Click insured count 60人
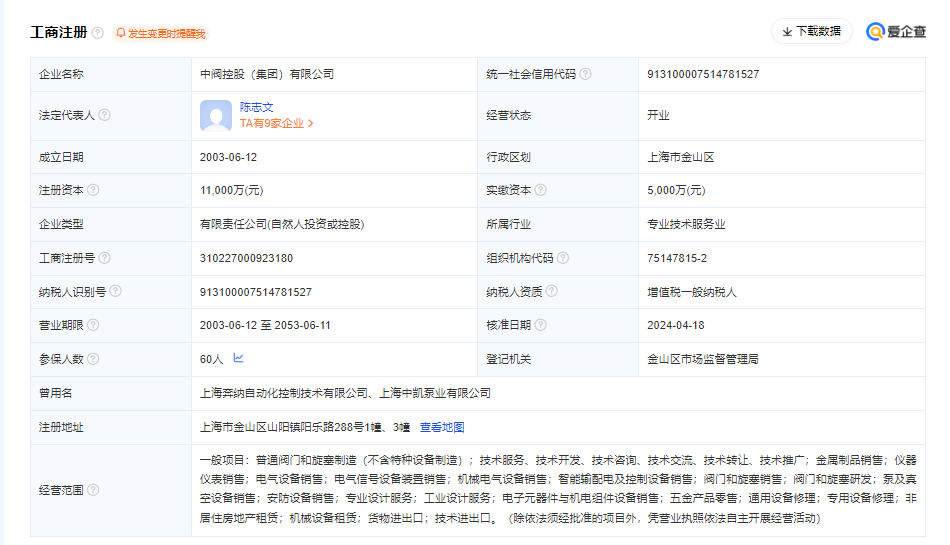950x545 pixels. coord(211,359)
